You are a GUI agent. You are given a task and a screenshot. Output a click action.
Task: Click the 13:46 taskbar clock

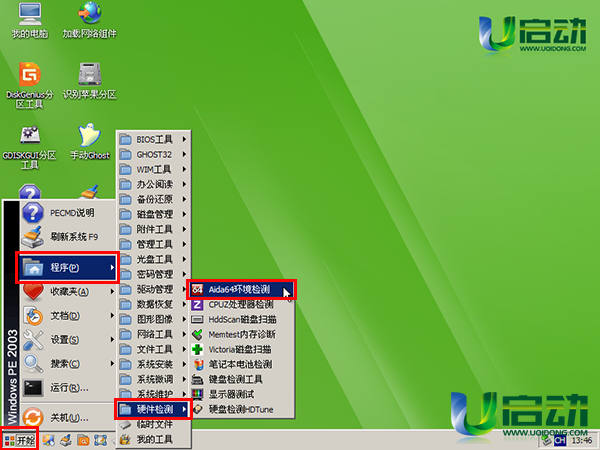582,441
